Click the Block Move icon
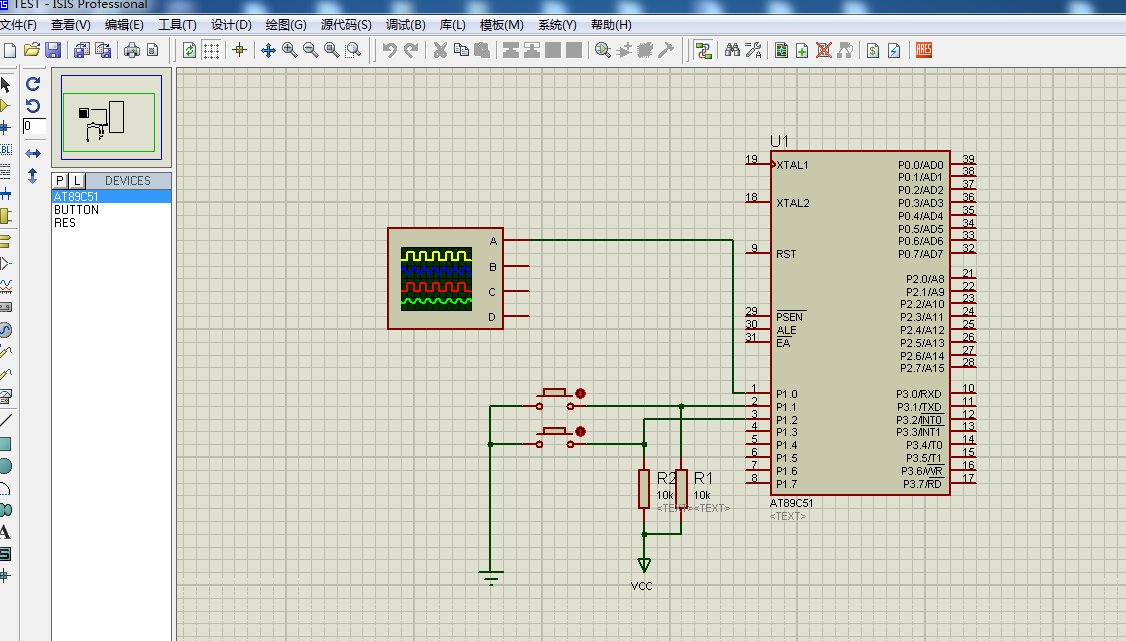 [x=531, y=50]
